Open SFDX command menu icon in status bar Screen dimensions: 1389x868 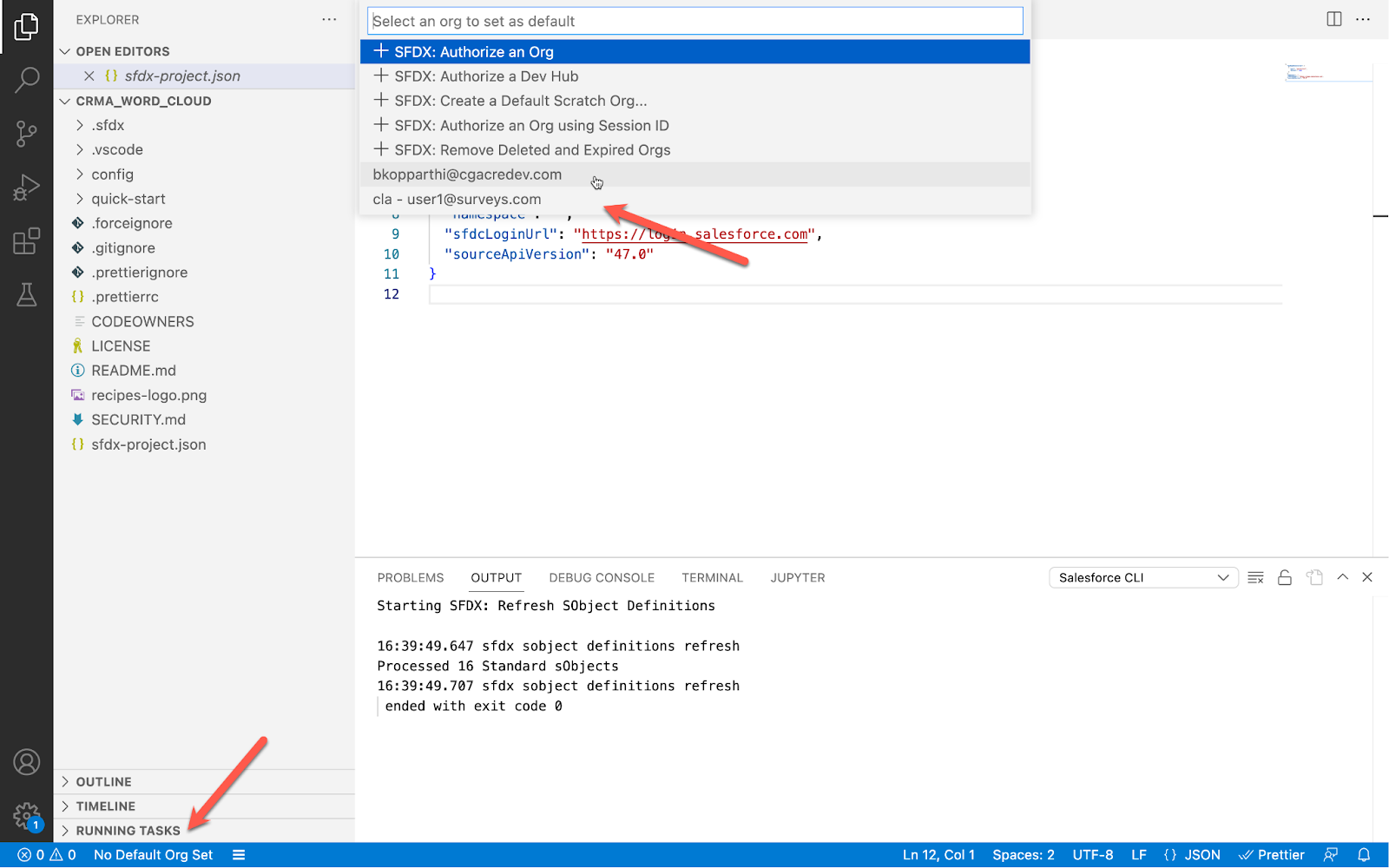tap(239, 855)
